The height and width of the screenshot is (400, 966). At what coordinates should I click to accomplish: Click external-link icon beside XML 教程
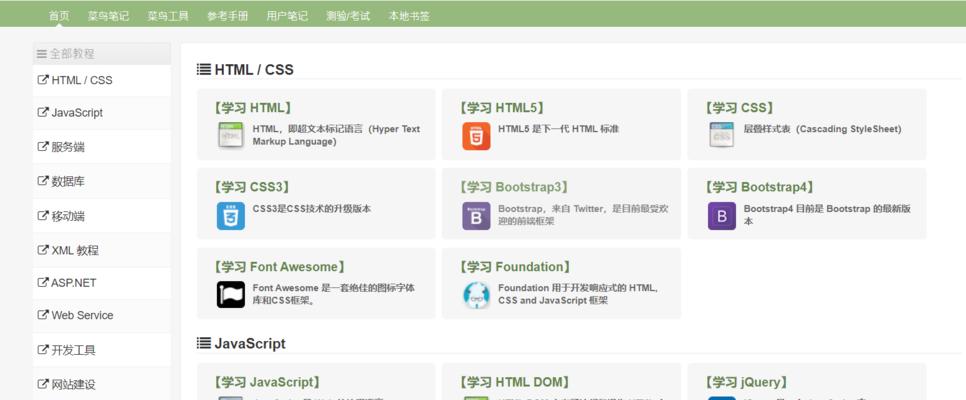click(43, 250)
